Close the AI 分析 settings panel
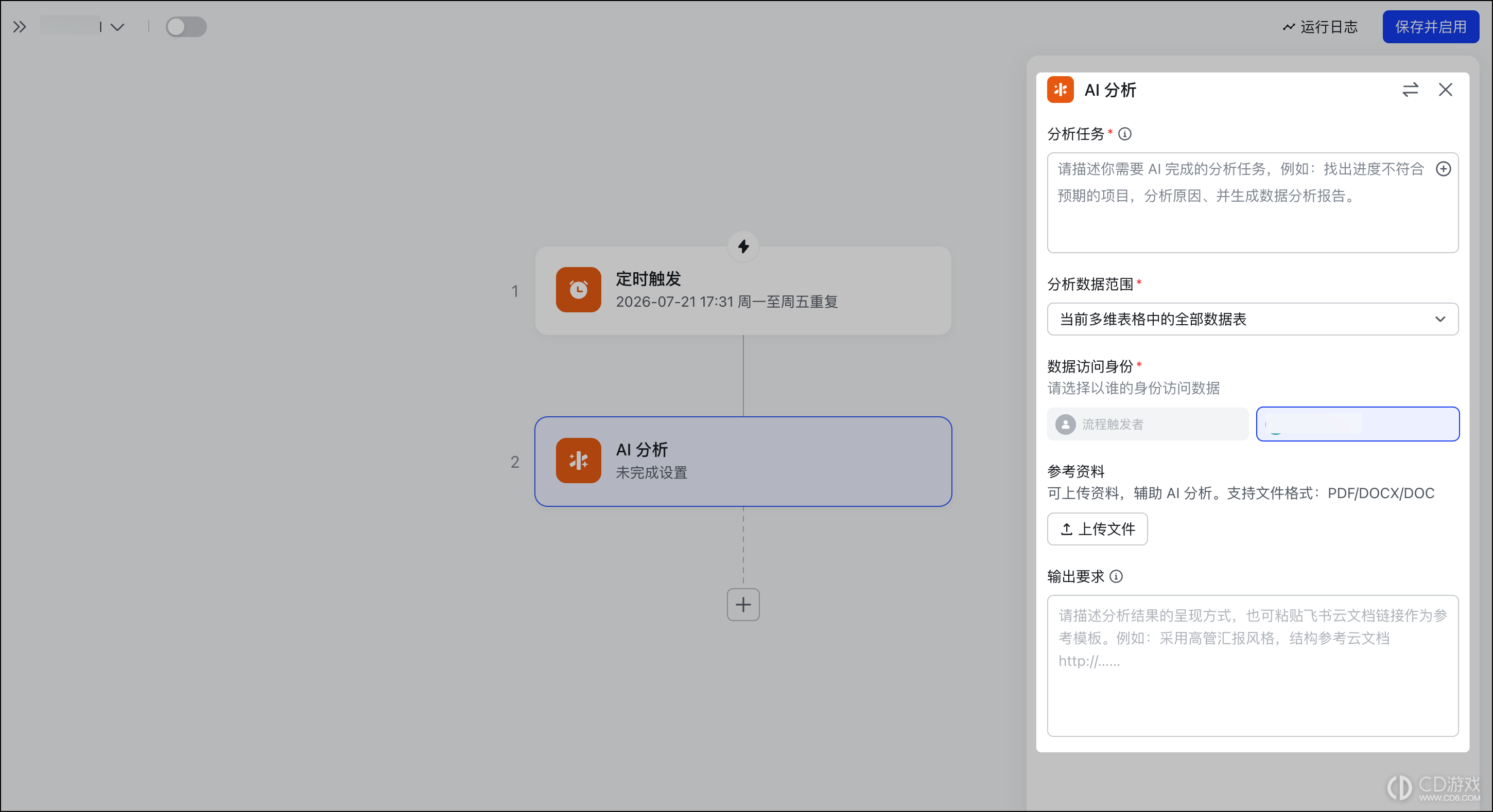 point(1446,90)
